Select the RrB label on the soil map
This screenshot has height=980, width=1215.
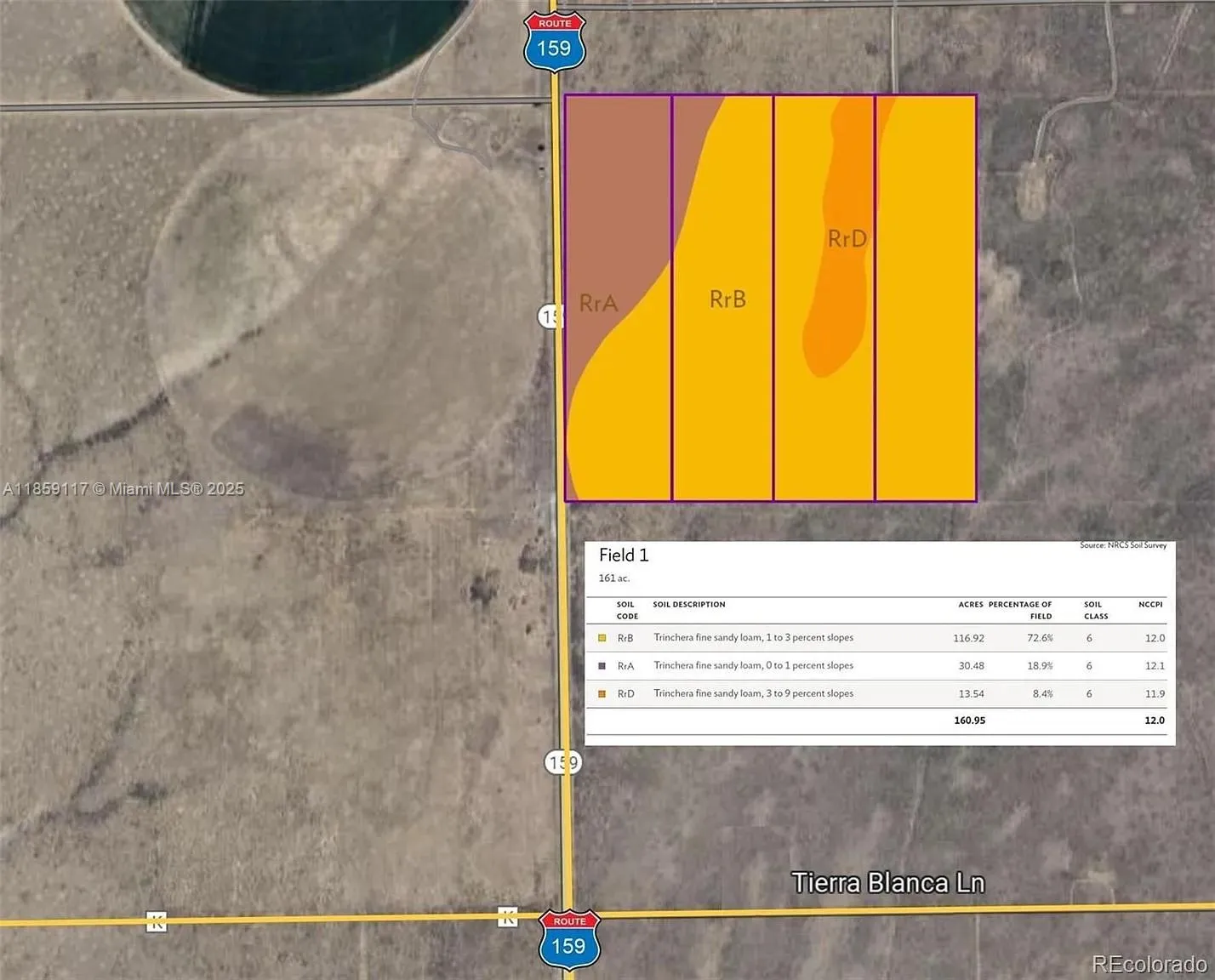pyautogui.click(x=727, y=299)
